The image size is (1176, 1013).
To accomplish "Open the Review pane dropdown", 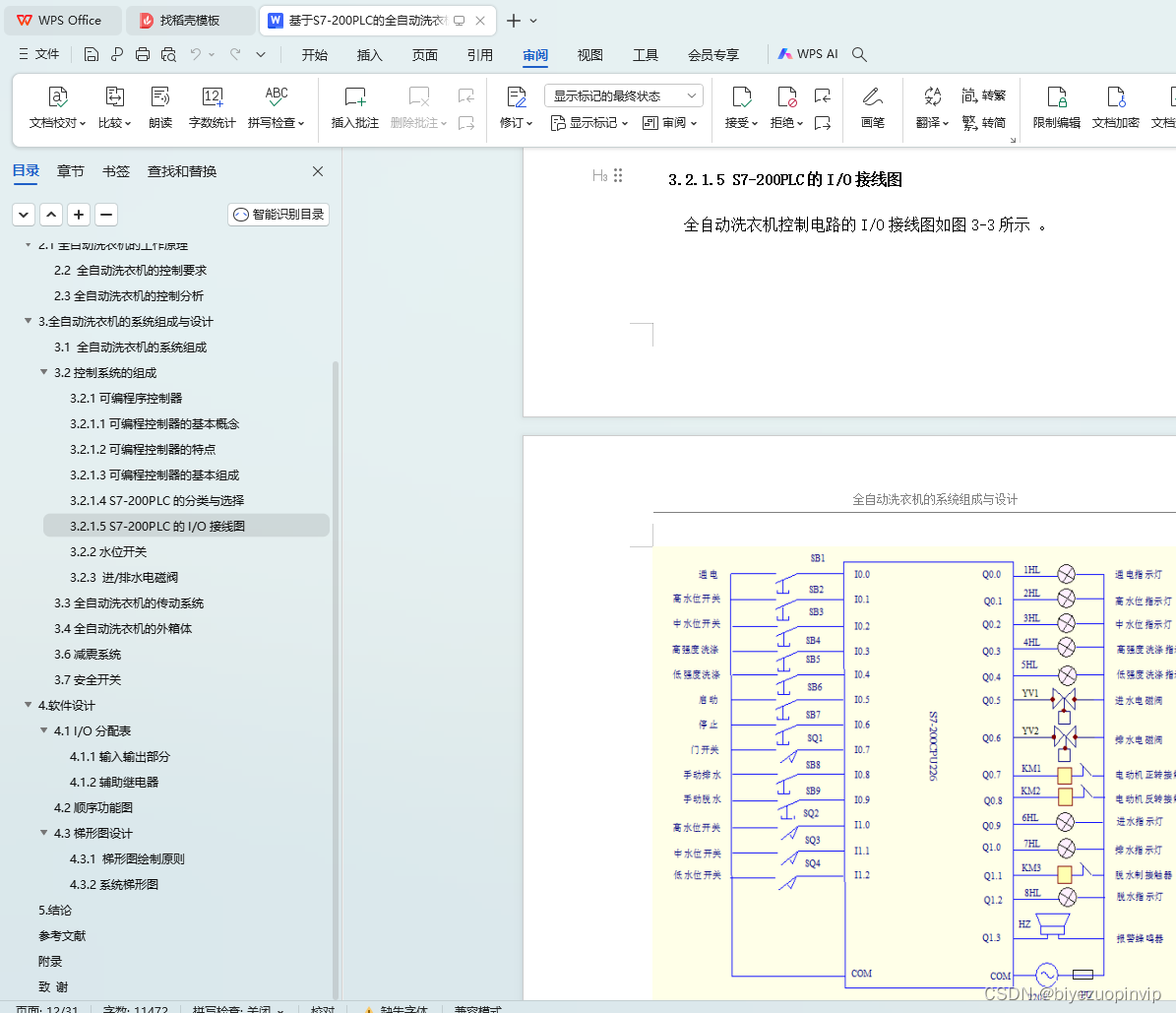I will pyautogui.click(x=670, y=122).
